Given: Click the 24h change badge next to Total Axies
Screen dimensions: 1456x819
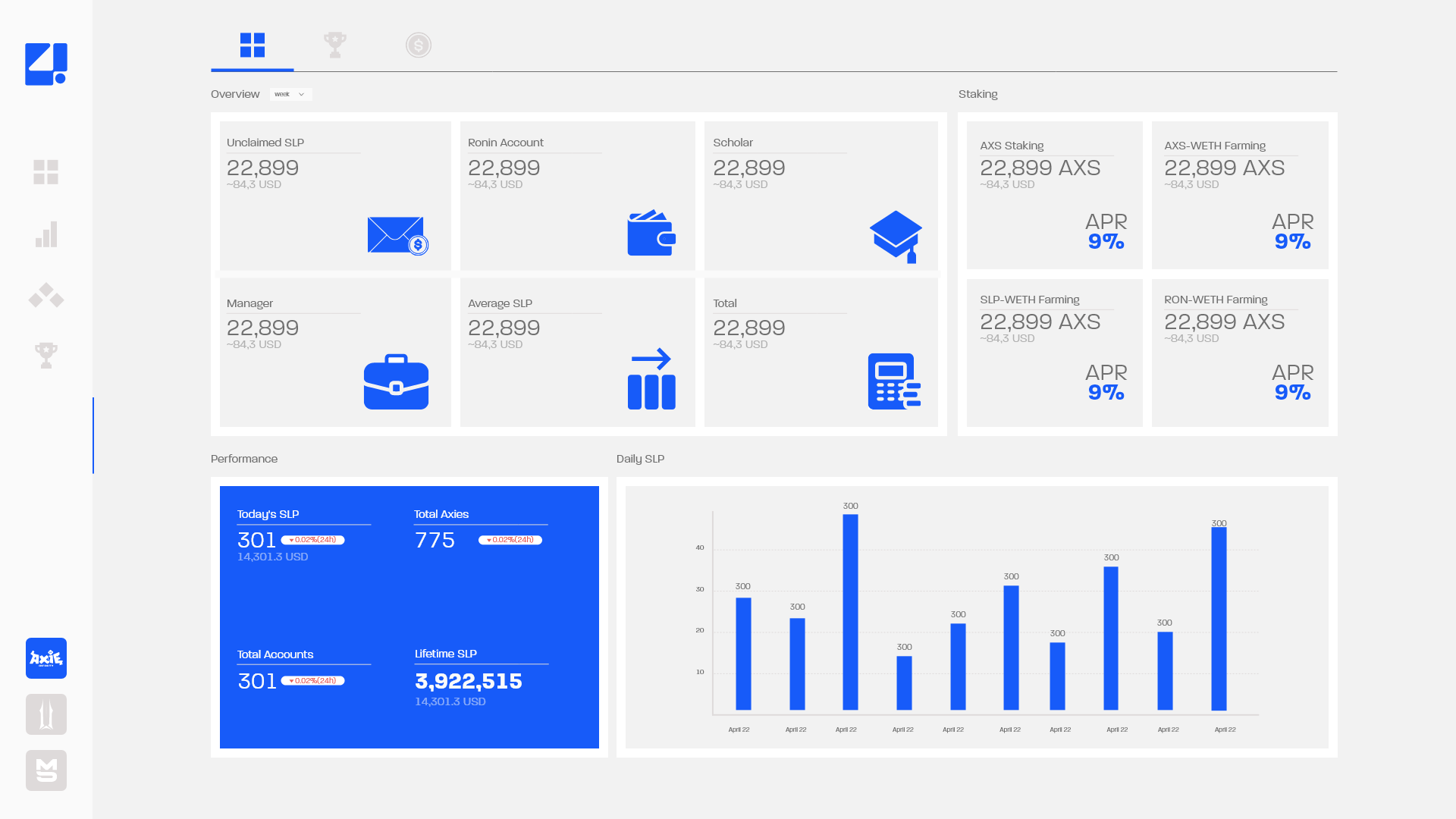Looking at the screenshot, I should point(510,540).
